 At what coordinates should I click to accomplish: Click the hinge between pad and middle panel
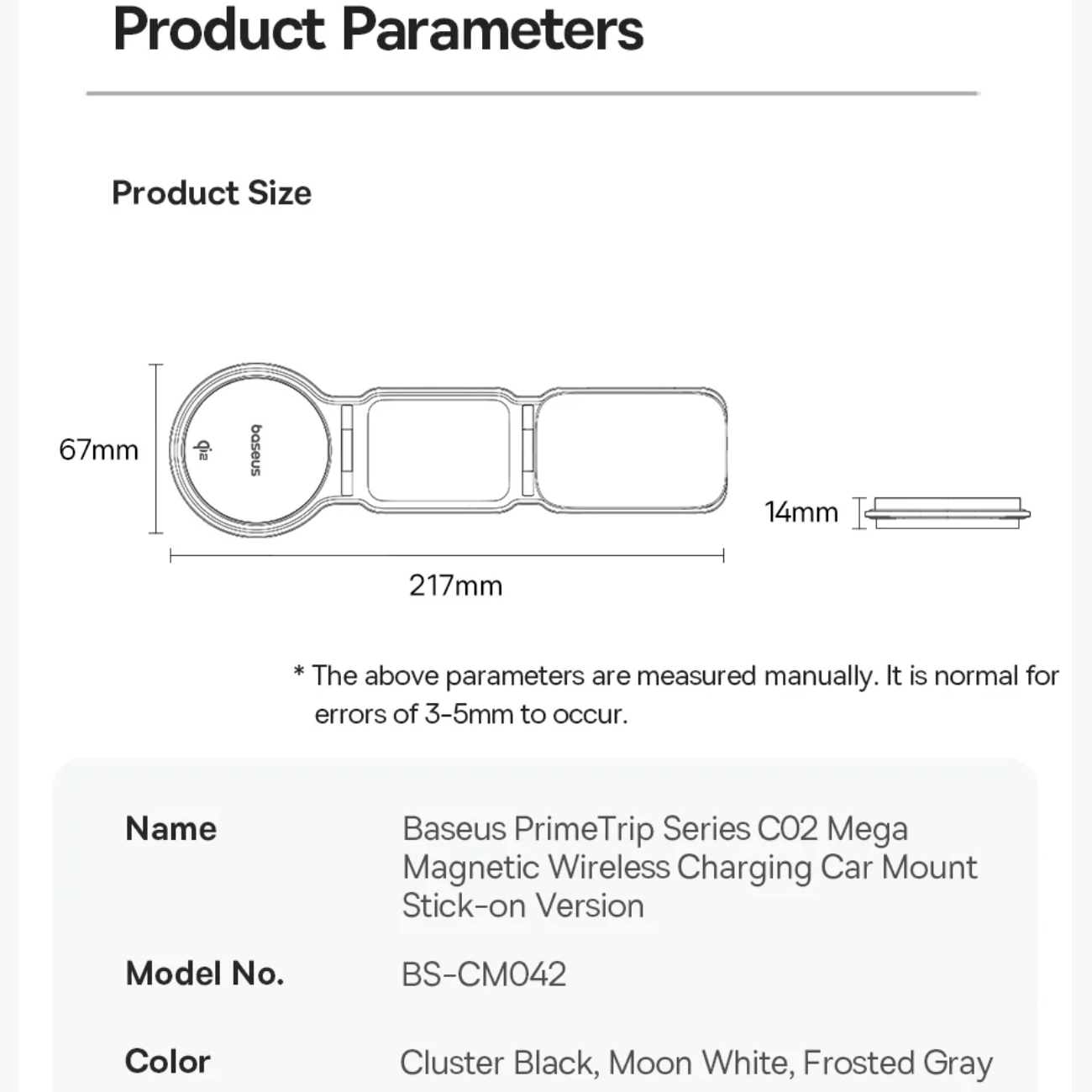click(x=345, y=450)
